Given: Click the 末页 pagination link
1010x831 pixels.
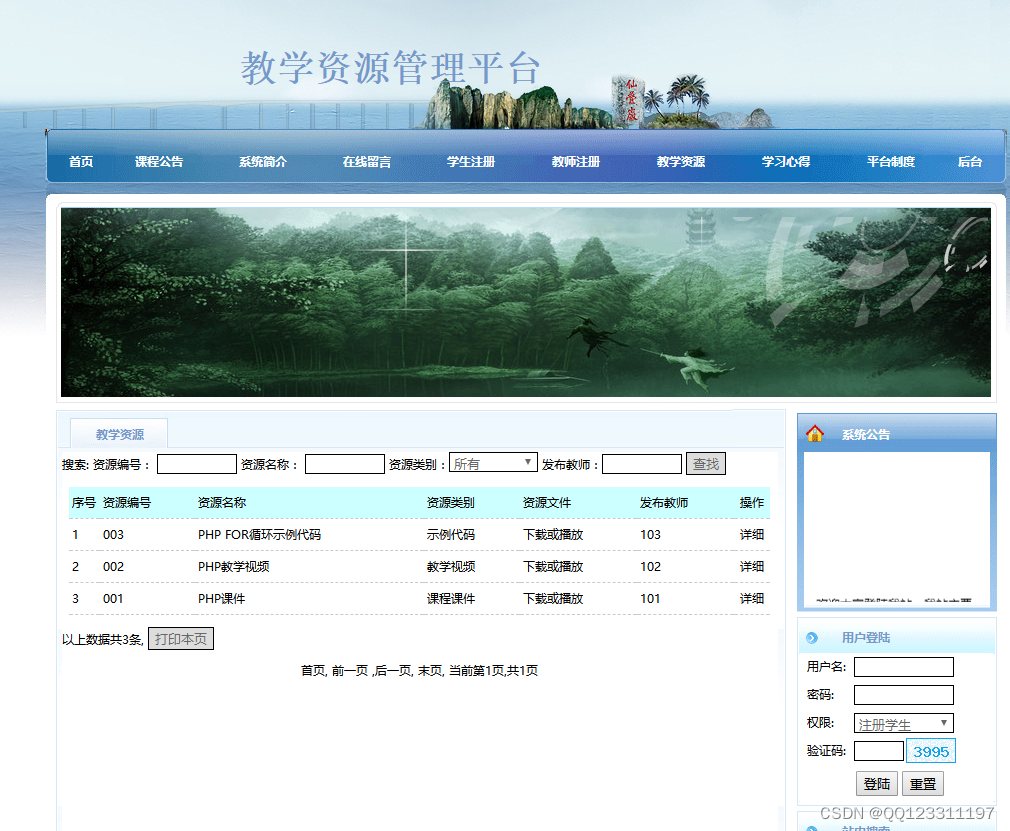Looking at the screenshot, I should [430, 671].
